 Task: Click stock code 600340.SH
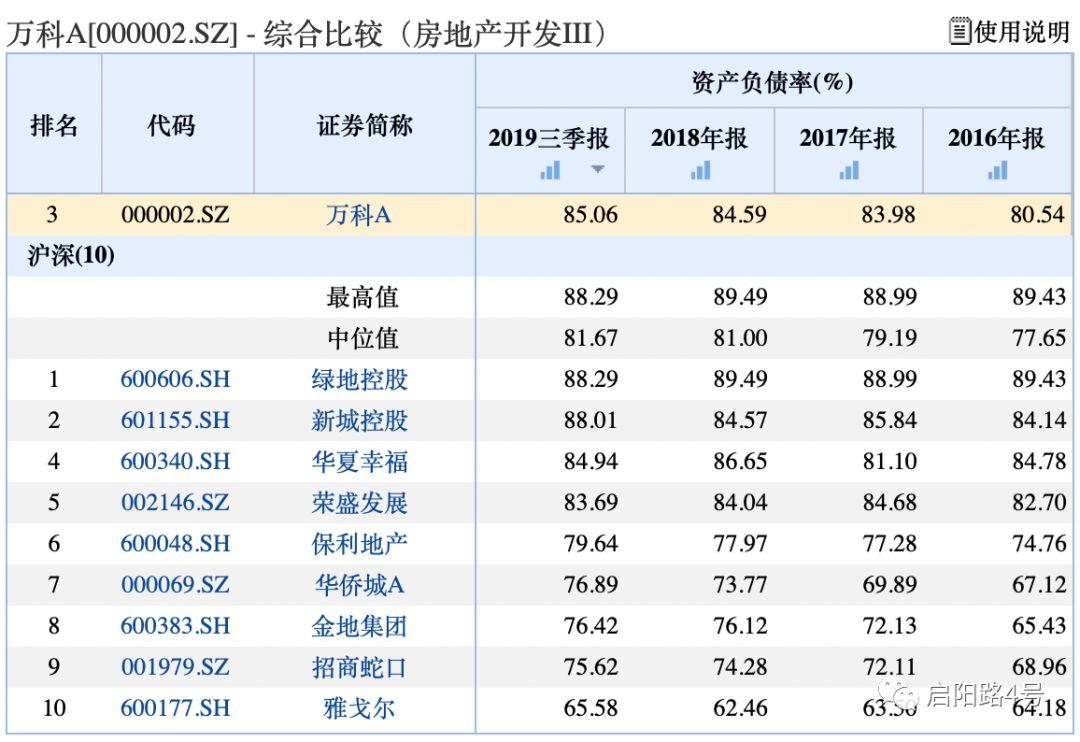(x=176, y=462)
